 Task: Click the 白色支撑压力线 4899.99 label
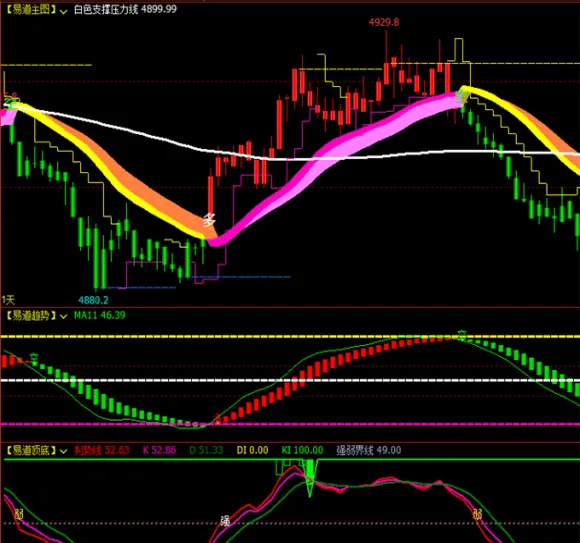125,9
